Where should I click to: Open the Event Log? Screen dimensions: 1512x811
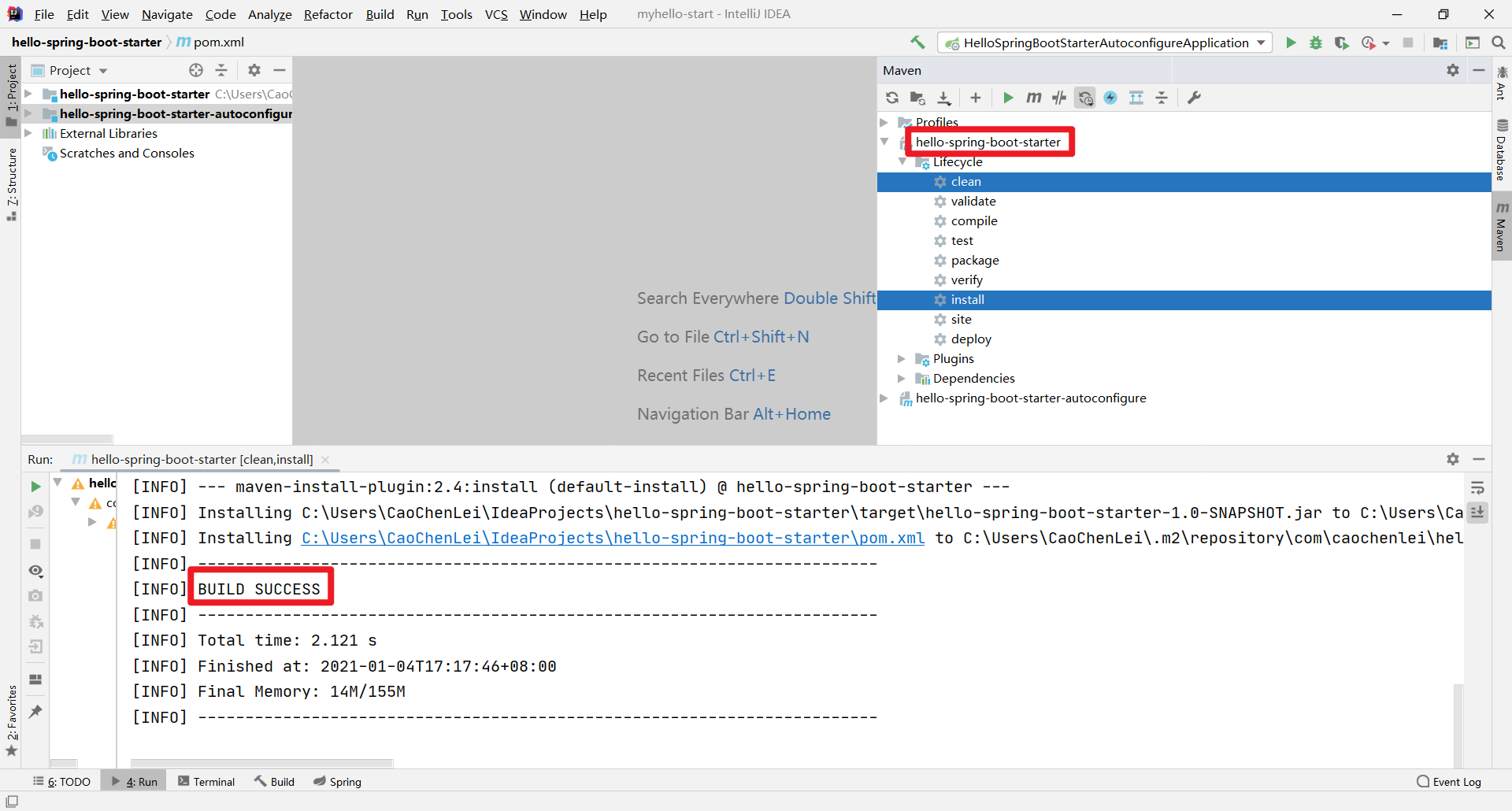[x=1449, y=782]
